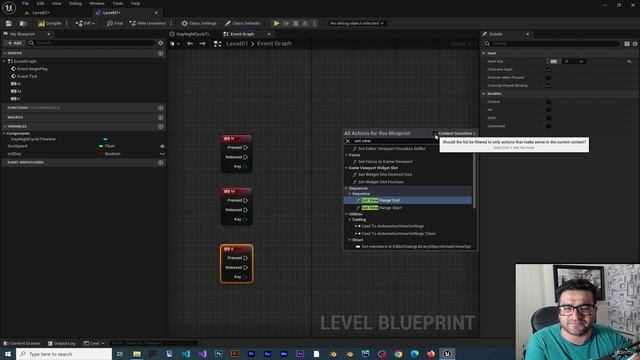Collapse the Utilities category in action list
The width and height of the screenshot is (640, 360).
pyautogui.click(x=347, y=214)
